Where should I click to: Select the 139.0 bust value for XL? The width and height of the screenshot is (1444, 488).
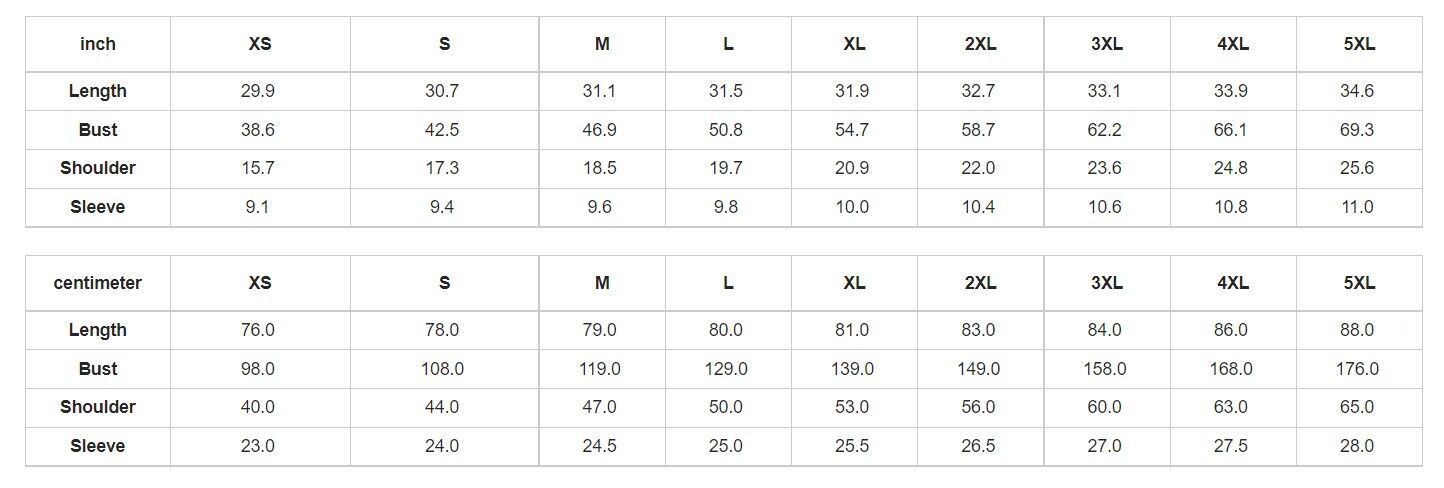tap(852, 369)
